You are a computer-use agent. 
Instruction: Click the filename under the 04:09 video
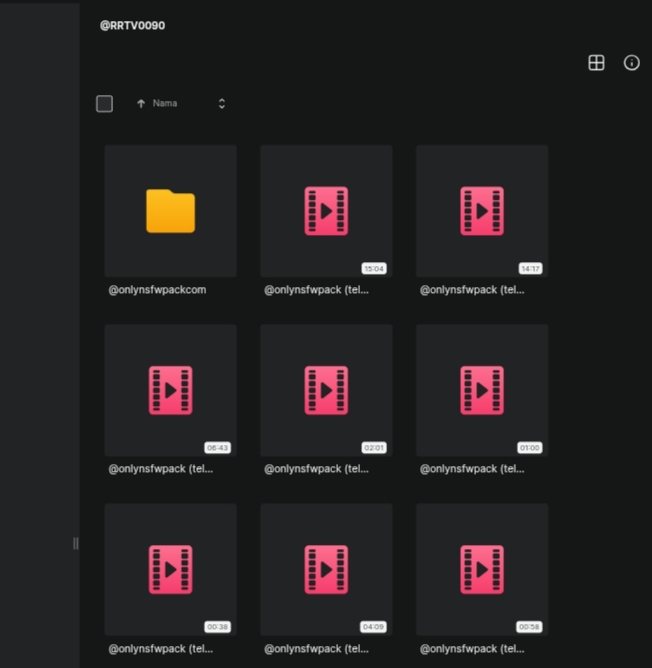[317, 649]
